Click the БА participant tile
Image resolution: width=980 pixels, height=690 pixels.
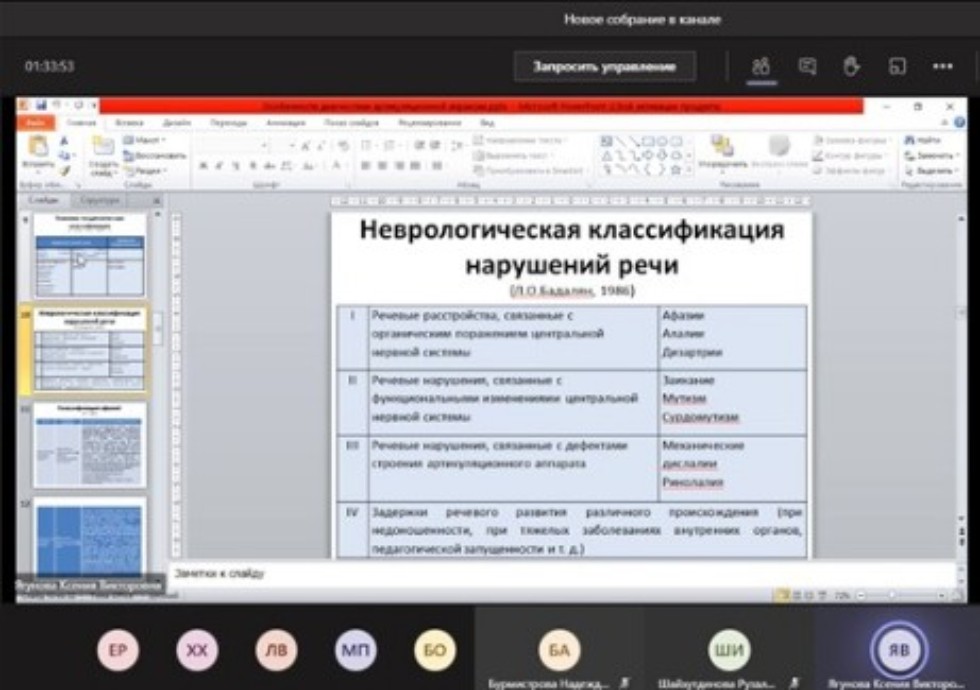point(558,651)
